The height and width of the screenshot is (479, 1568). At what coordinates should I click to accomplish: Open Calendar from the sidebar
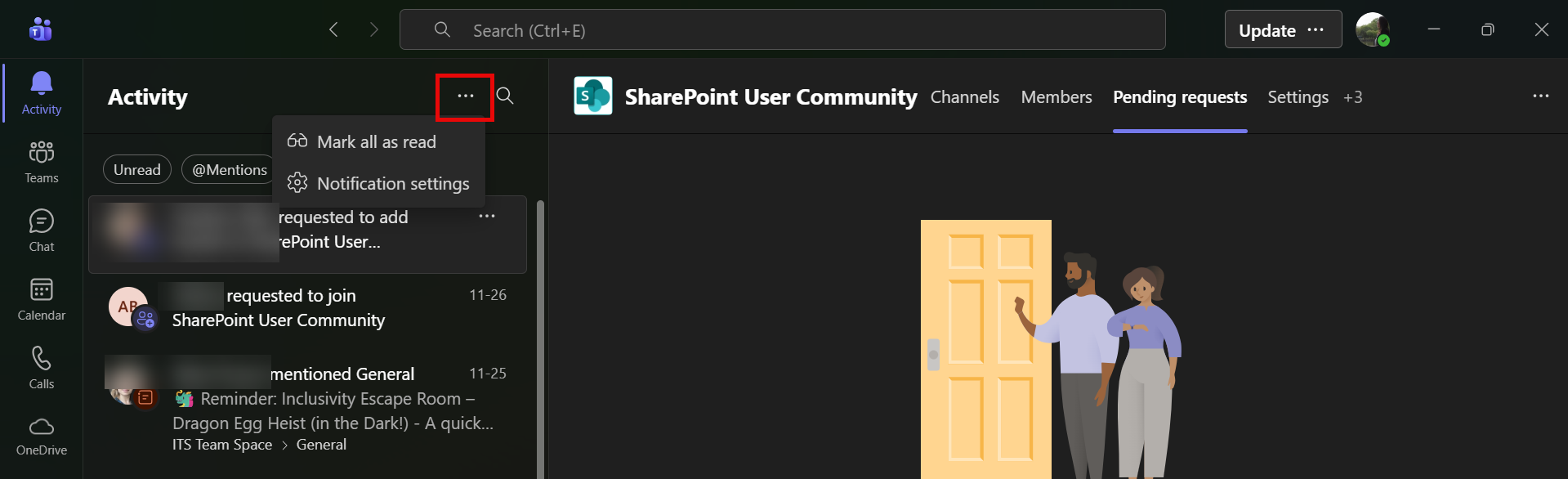tap(41, 299)
